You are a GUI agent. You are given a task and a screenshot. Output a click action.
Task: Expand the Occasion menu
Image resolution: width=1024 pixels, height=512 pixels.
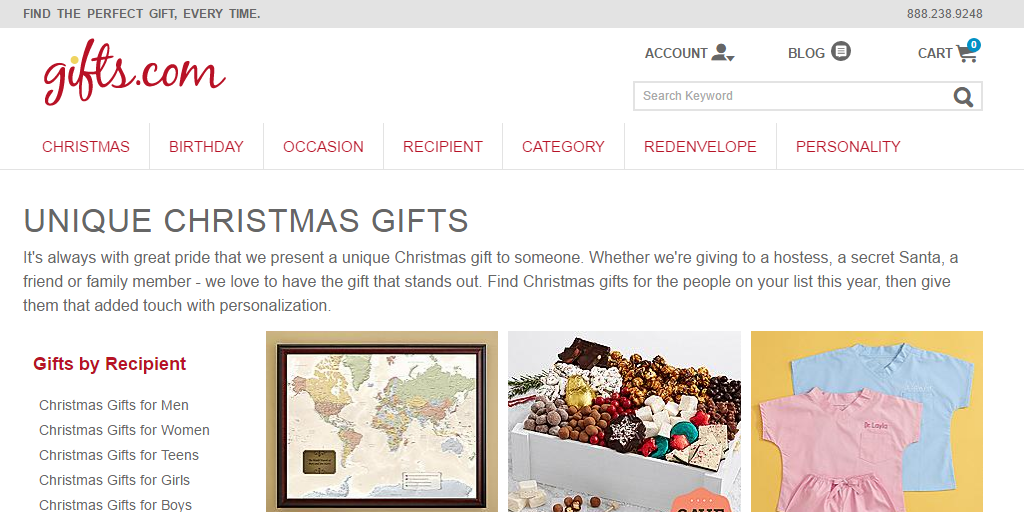click(323, 146)
